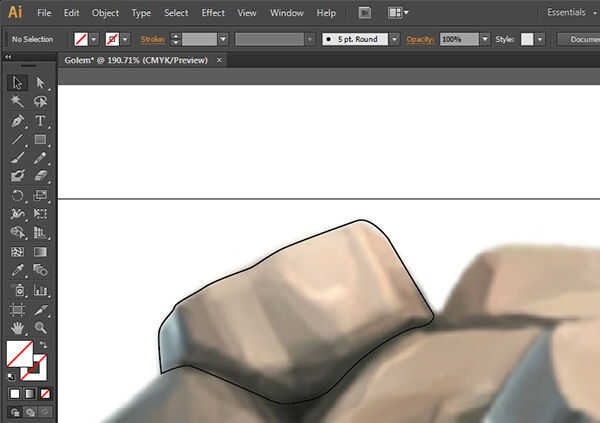Select the Hand tool
The image size is (600, 423).
click(x=17, y=328)
